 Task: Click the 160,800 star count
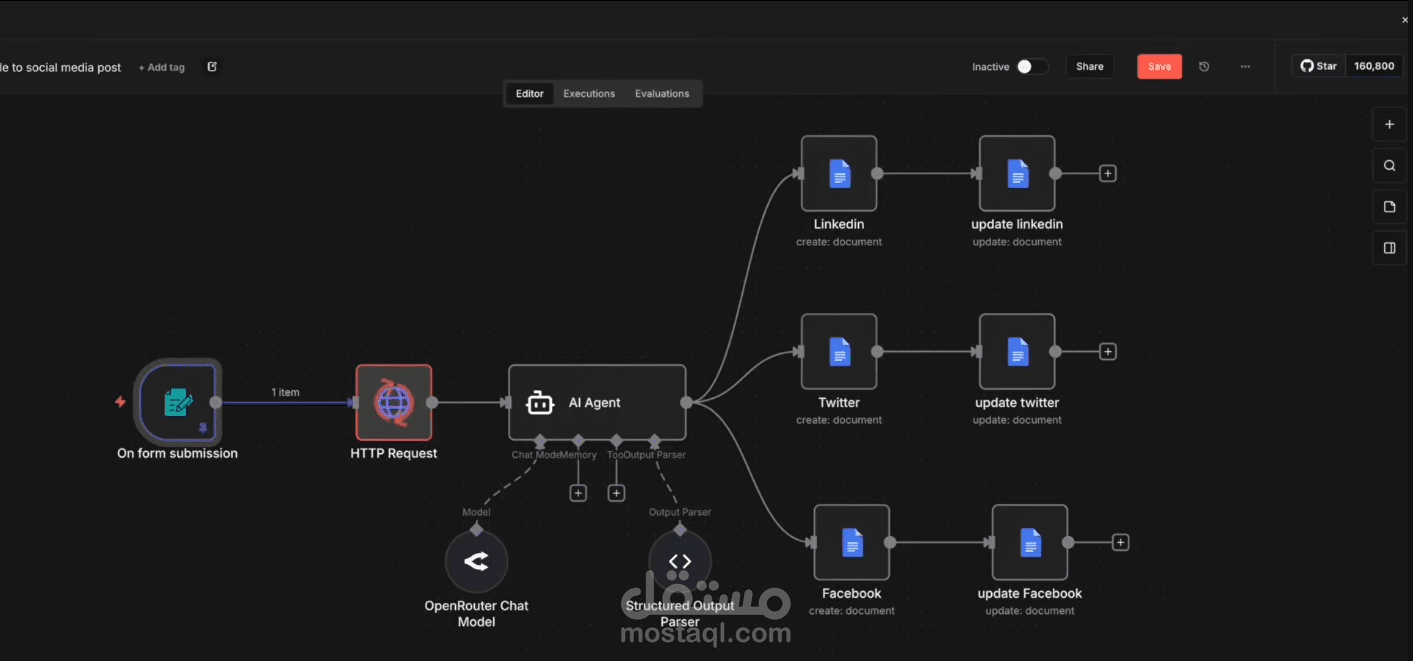tap(1374, 66)
